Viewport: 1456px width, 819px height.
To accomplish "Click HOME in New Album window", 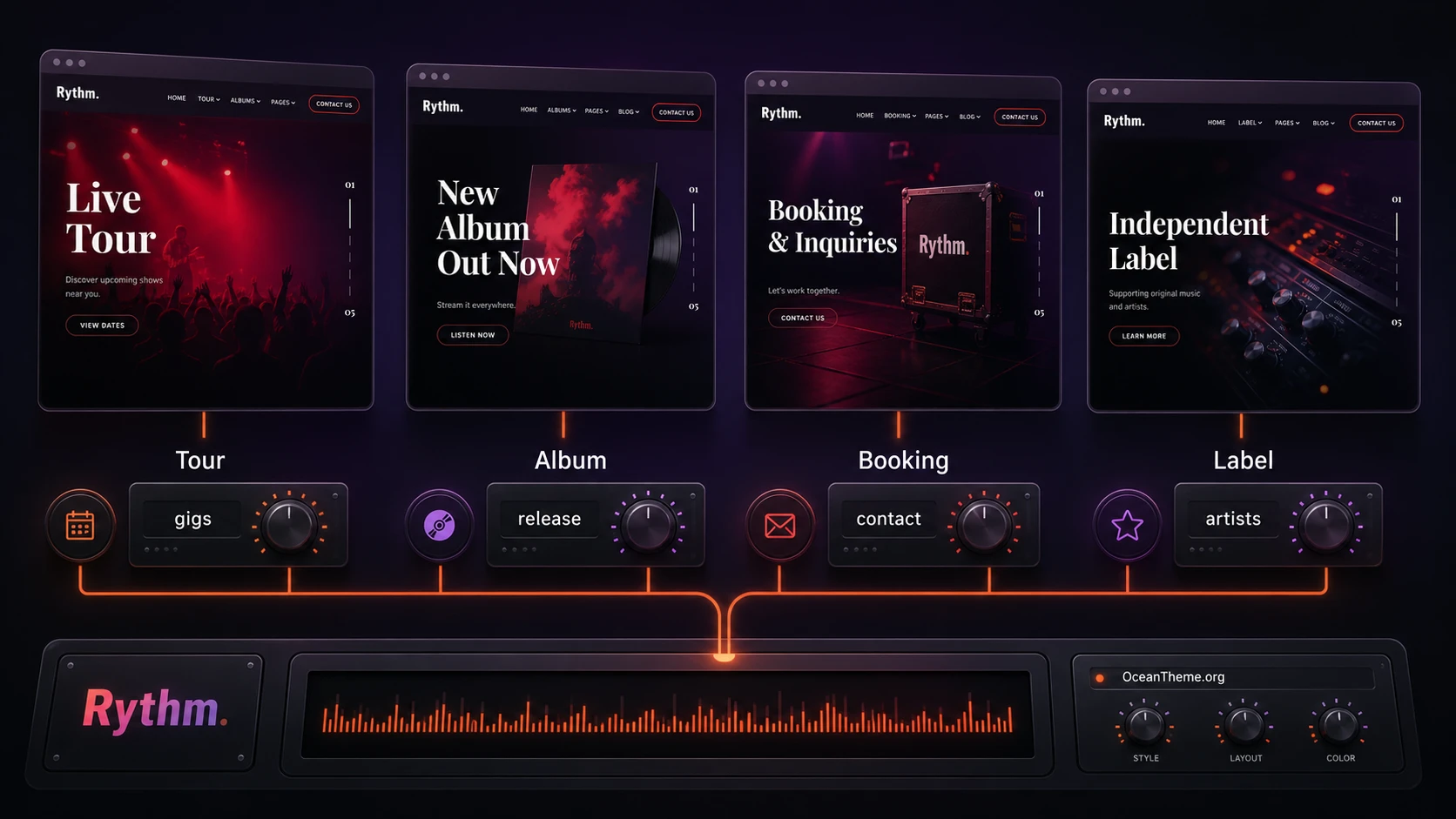I will coord(529,110).
